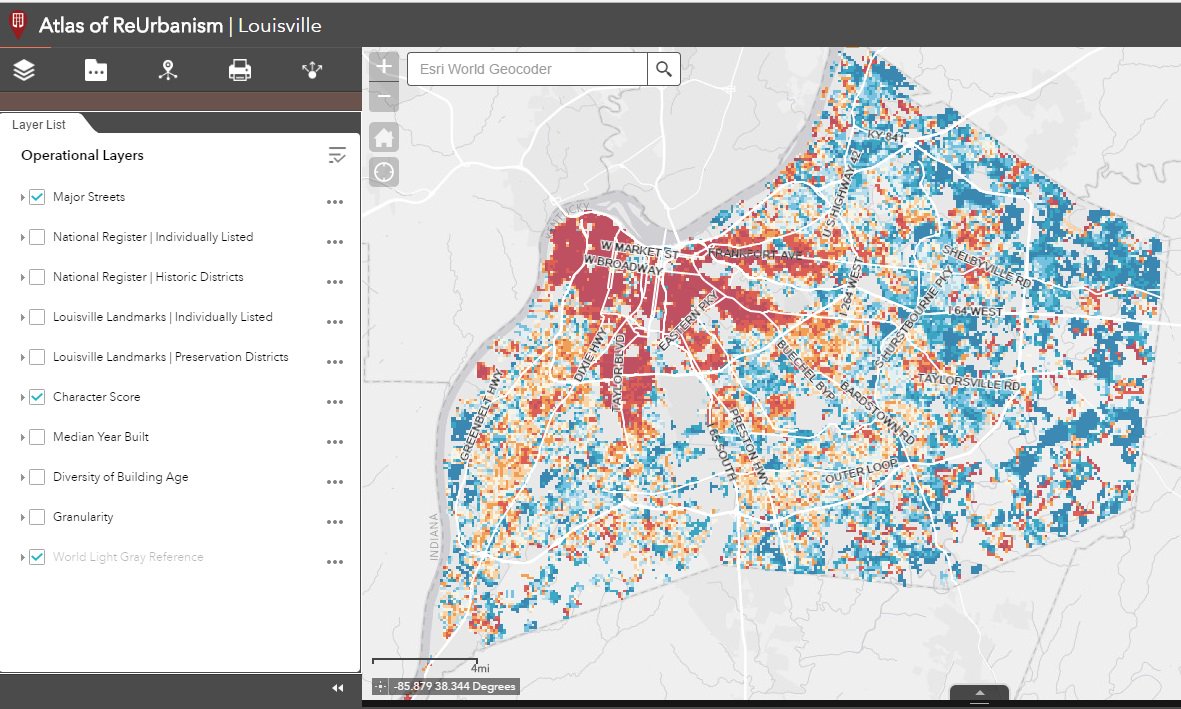Click the Print tool icon

[x=239, y=70]
